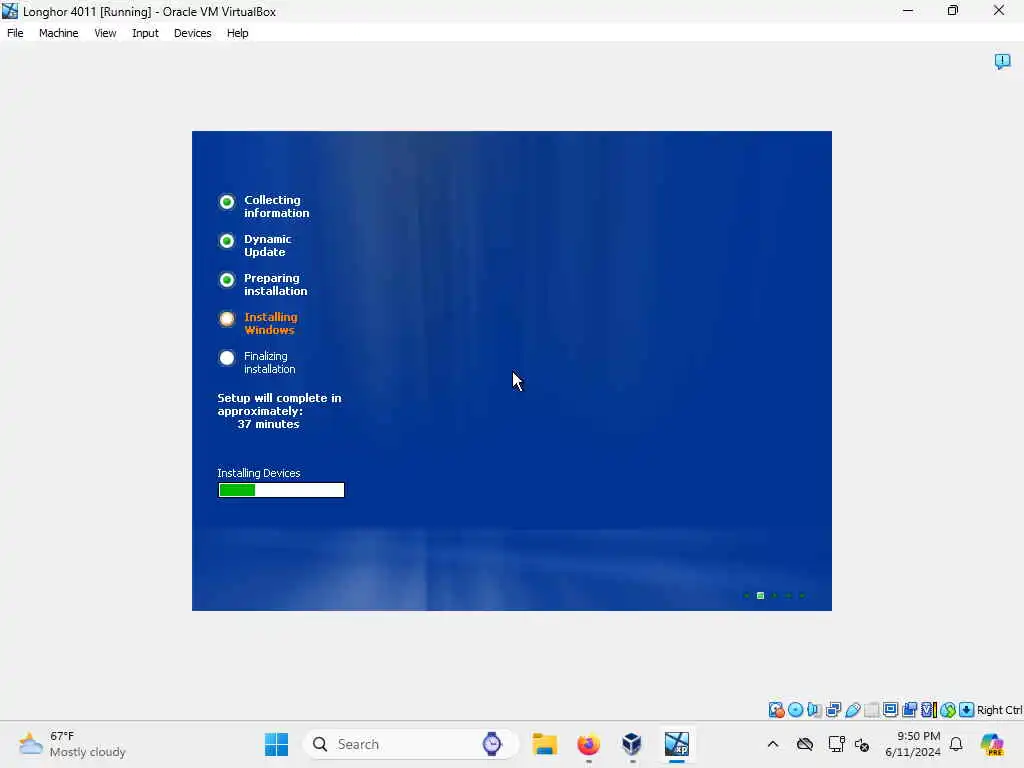
Task: Click network adapters indicator in status bar
Action: coord(833,710)
